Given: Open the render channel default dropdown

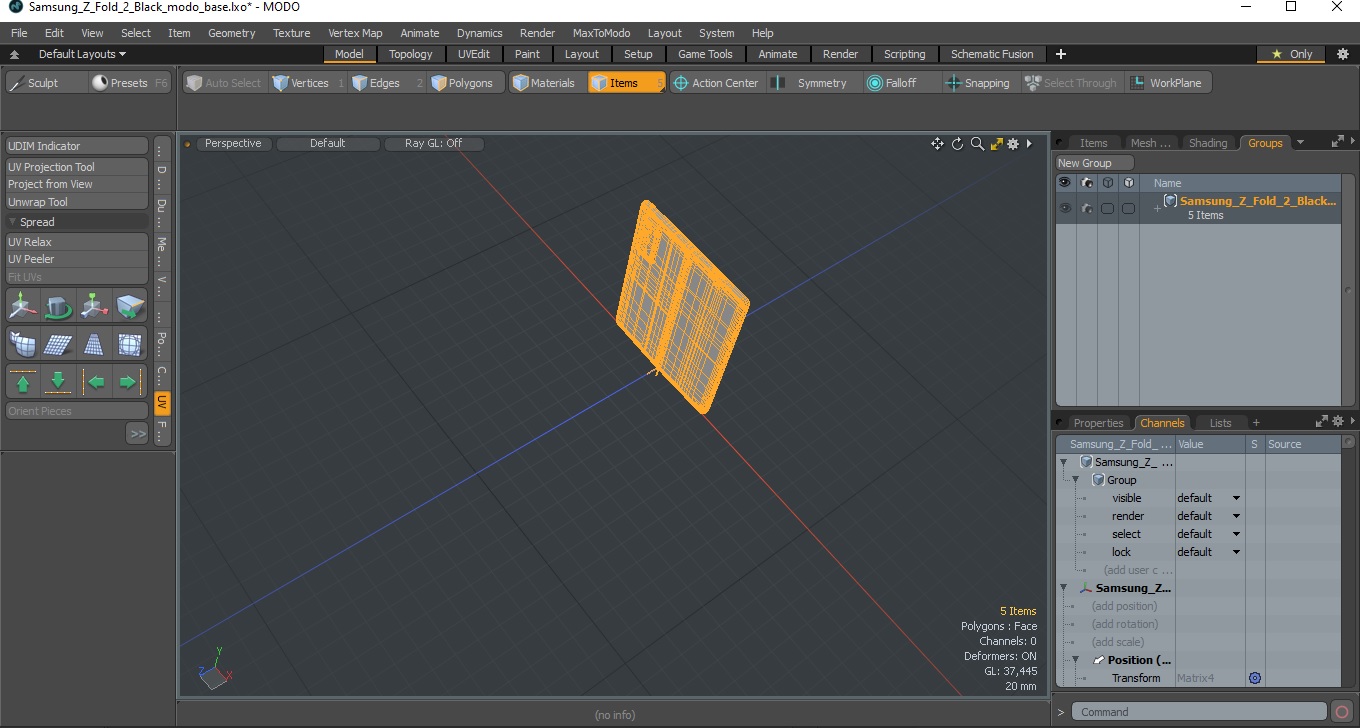Looking at the screenshot, I should pyautogui.click(x=1208, y=516).
